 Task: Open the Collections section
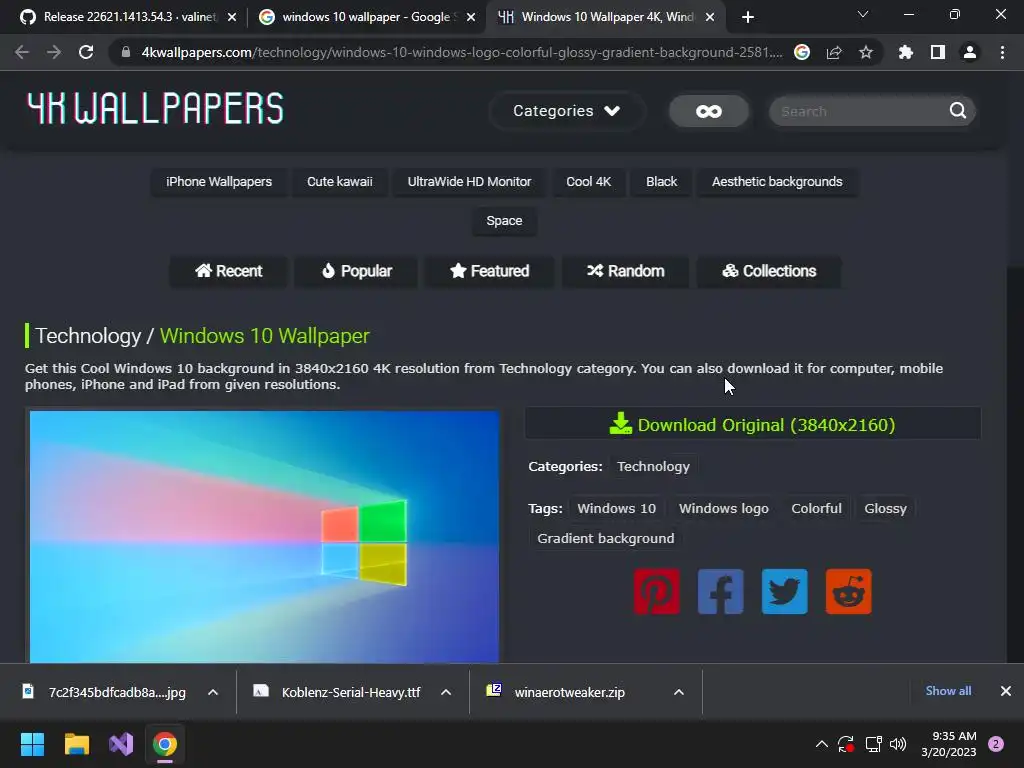click(769, 271)
